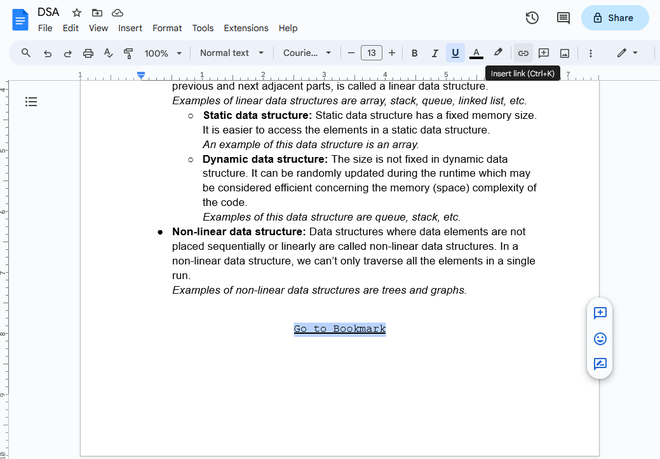Toggle bold formatting
Screen dimensions: 660x459
[415, 53]
